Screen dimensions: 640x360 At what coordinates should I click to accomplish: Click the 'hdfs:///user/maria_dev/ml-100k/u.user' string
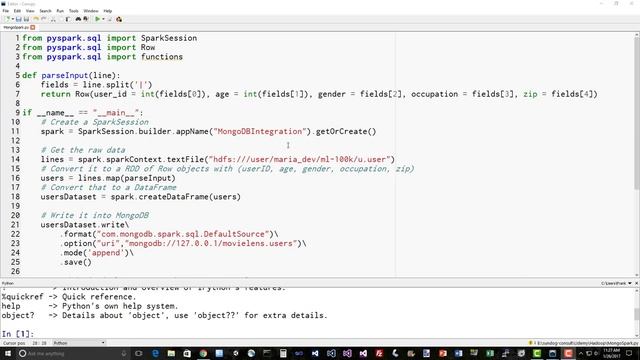[x=302, y=159]
